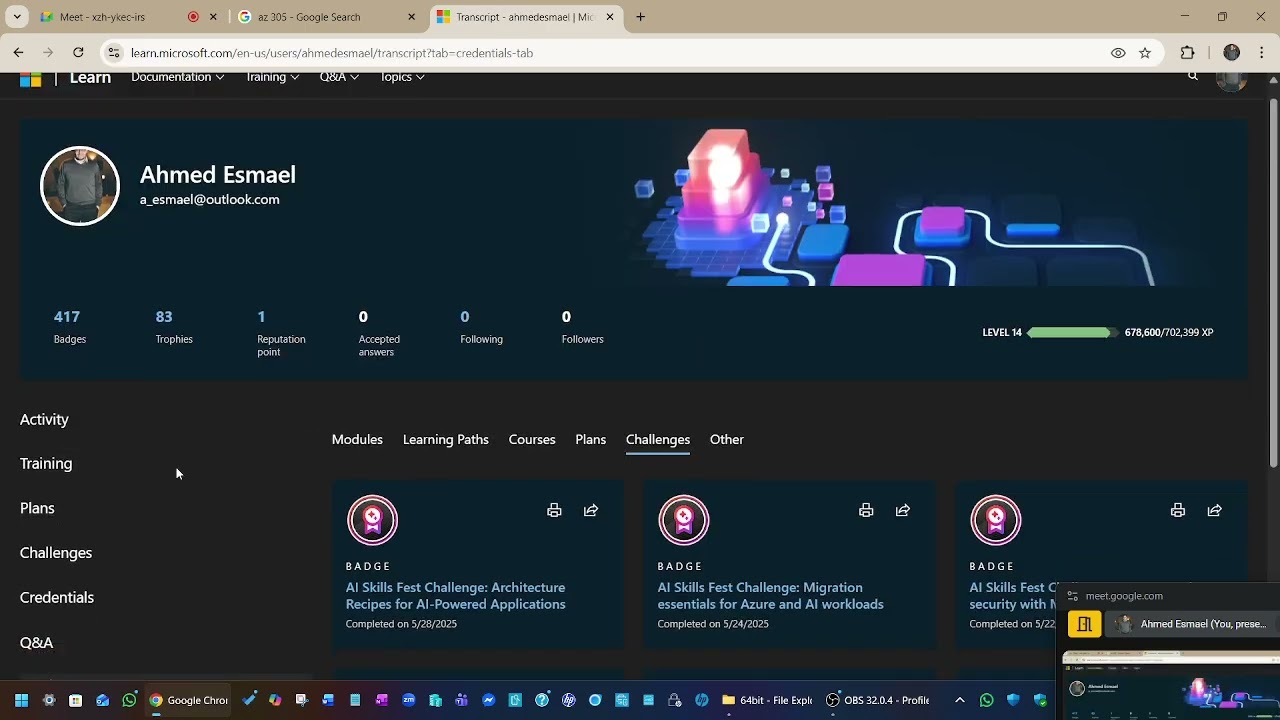The image size is (1280, 720).
Task: Bookmark this page with star icon
Action: tap(1145, 53)
